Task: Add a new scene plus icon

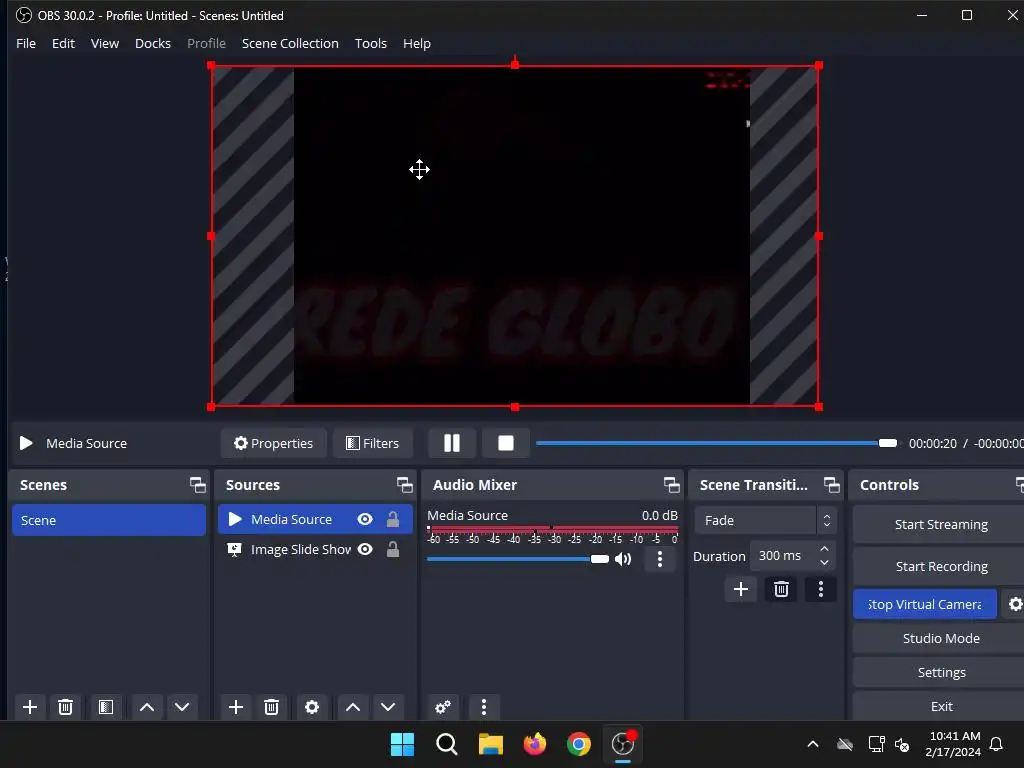Action: [x=29, y=707]
